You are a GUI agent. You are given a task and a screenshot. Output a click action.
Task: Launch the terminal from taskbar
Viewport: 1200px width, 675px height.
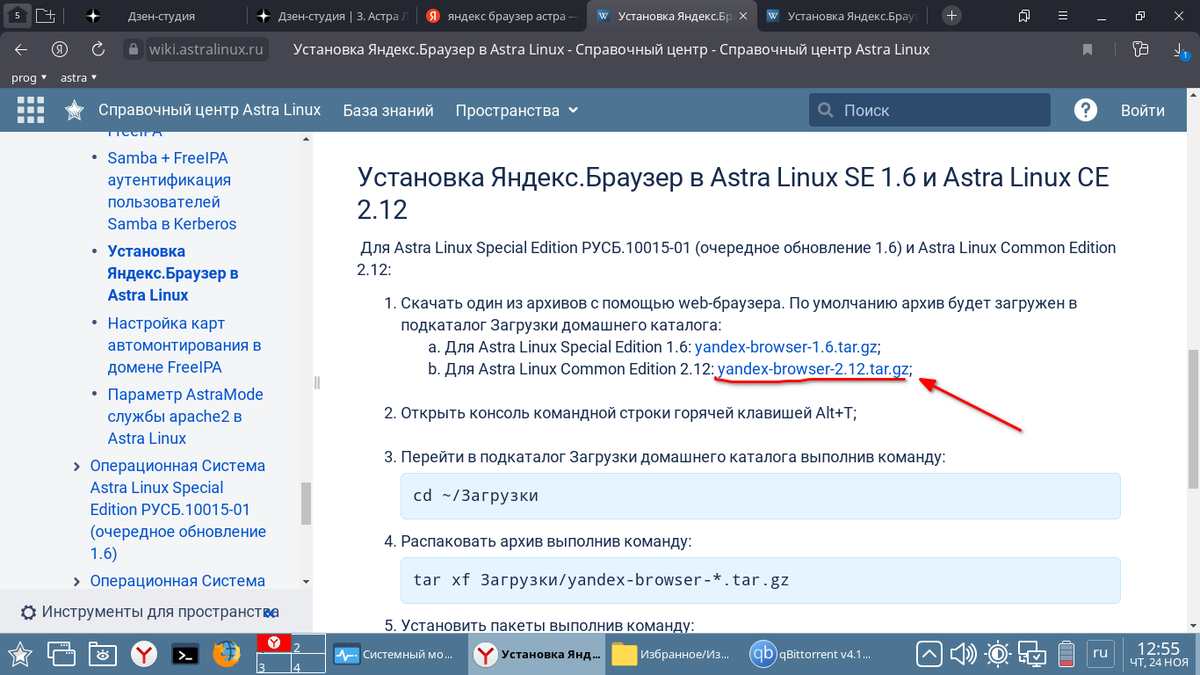[185, 654]
